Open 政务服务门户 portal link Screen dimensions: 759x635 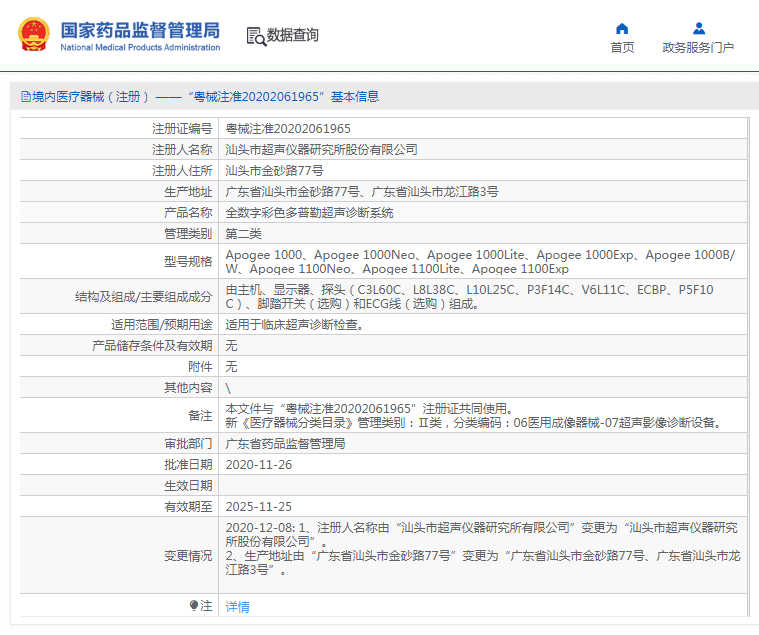click(698, 47)
